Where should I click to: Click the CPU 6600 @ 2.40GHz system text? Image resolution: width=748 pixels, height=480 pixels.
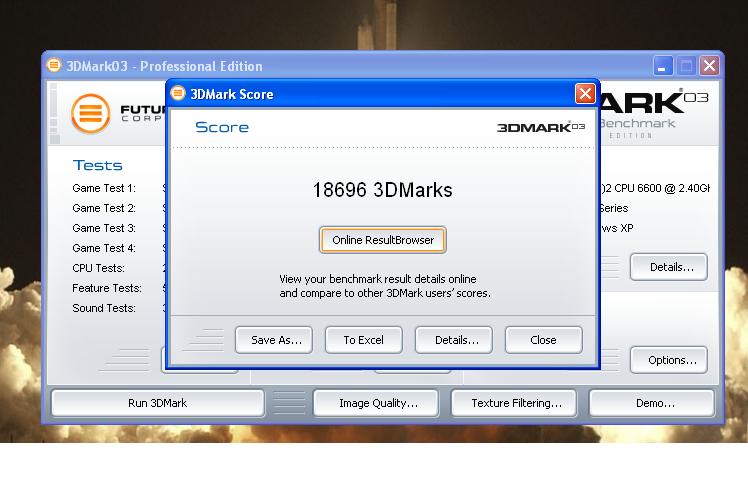(x=655, y=188)
